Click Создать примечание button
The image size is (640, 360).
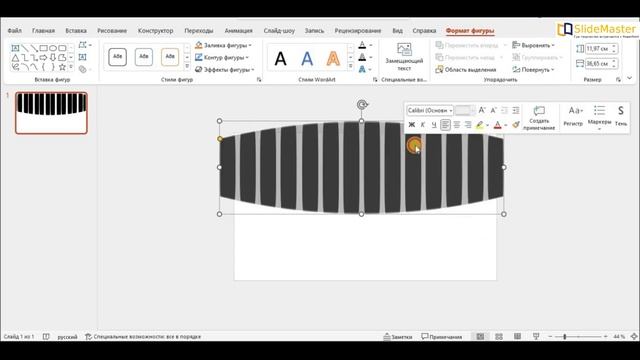539,118
